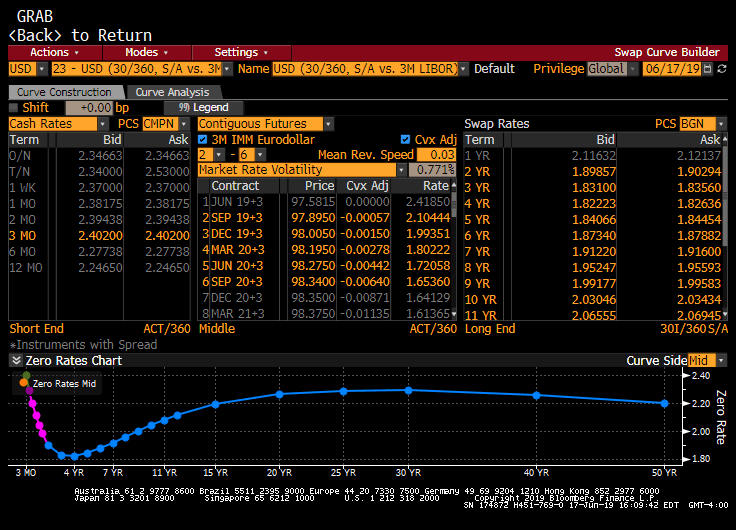Click the T/N ask value 2.53000
The width and height of the screenshot is (736, 530).
[x=167, y=172]
